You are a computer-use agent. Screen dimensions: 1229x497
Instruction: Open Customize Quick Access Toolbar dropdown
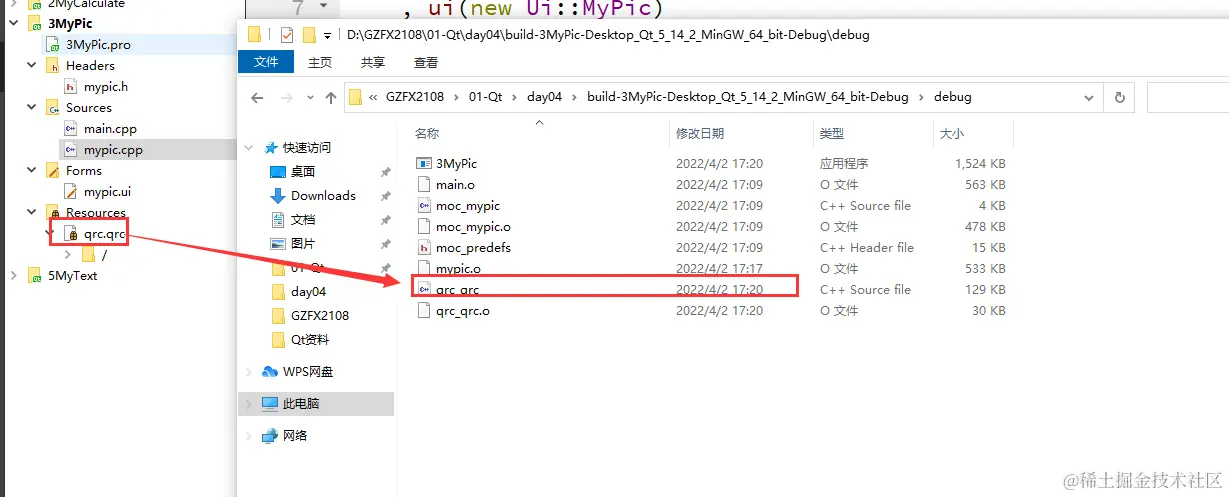(326, 36)
